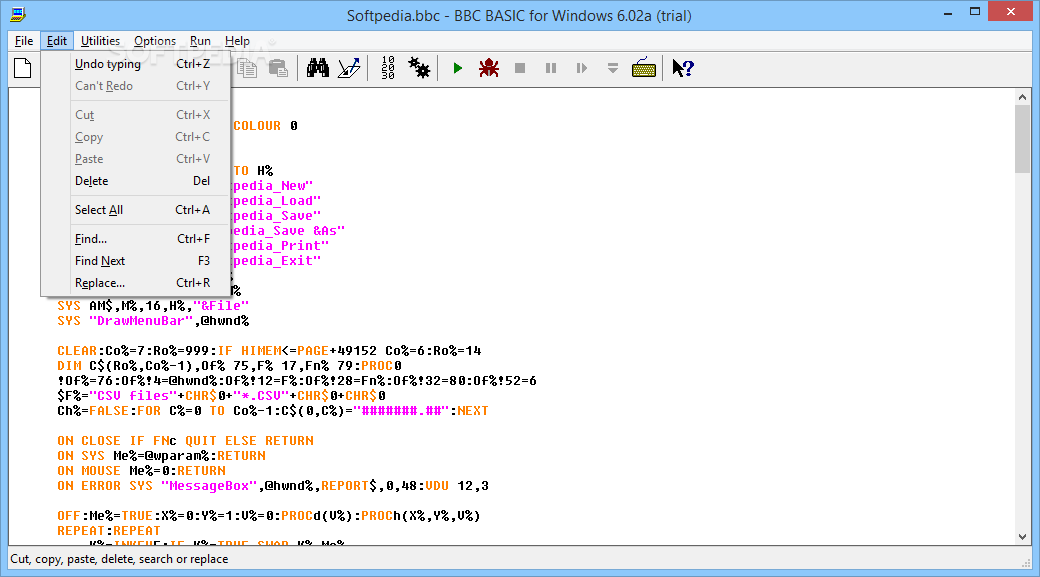The image size is (1040, 577).
Task: Click the line ON CLOSE IF FNc QUIT
Action: (x=185, y=441)
